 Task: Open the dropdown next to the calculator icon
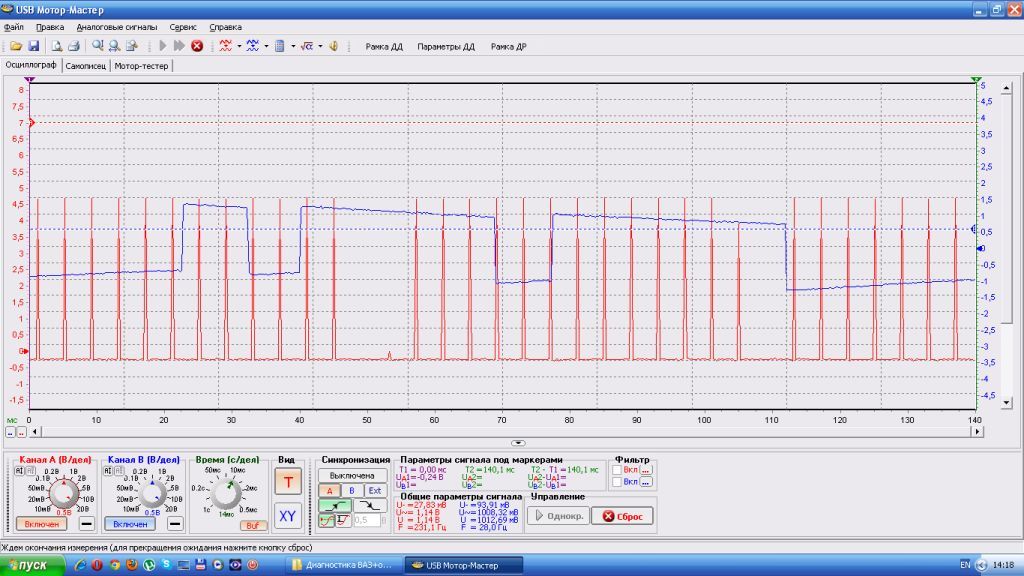293,46
